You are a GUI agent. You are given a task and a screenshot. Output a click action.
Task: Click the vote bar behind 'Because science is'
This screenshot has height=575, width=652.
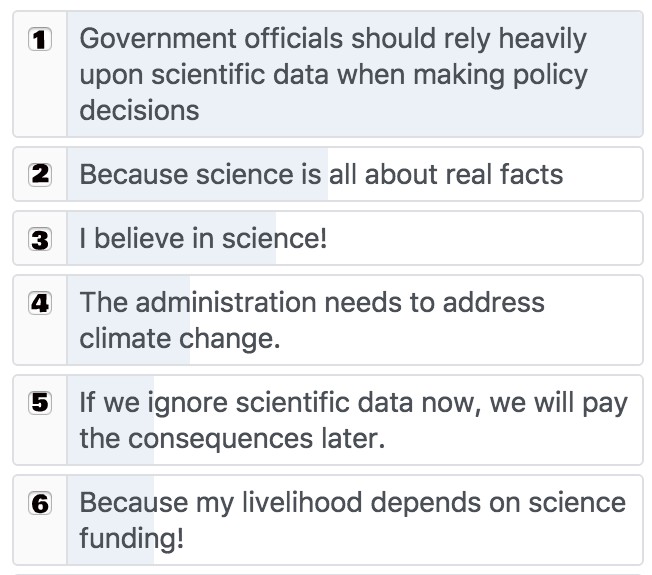click(198, 174)
